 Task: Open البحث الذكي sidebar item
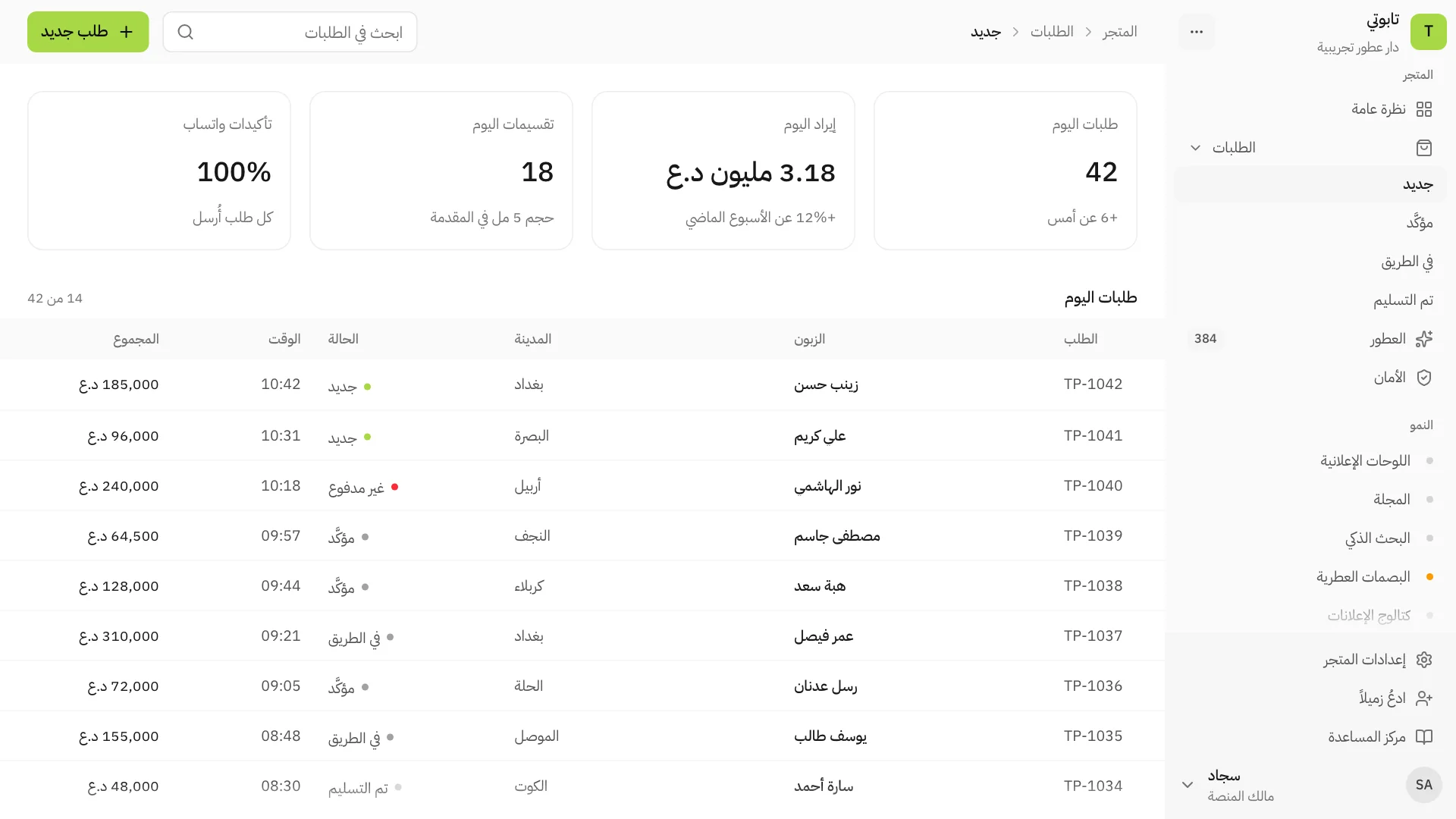coord(1310,538)
